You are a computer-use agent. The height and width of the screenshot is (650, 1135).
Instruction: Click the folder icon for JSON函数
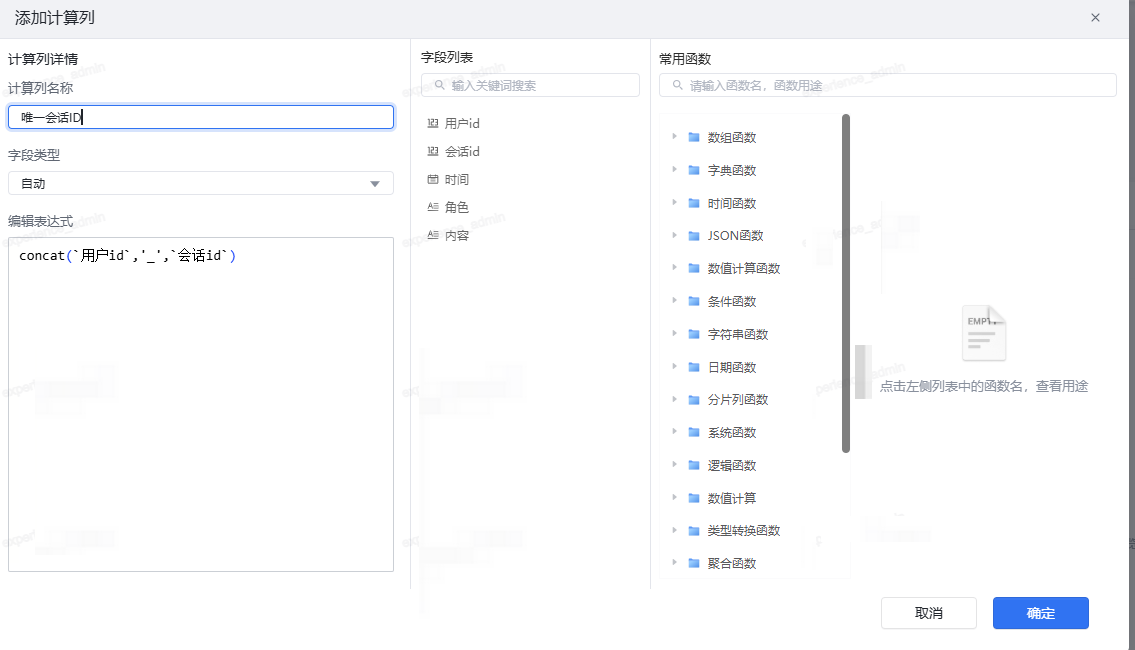click(x=694, y=236)
